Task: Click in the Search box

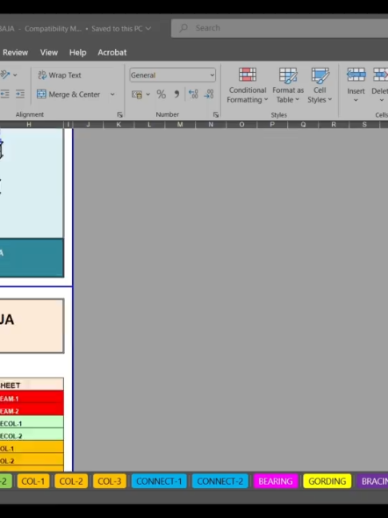Action: coord(279,28)
